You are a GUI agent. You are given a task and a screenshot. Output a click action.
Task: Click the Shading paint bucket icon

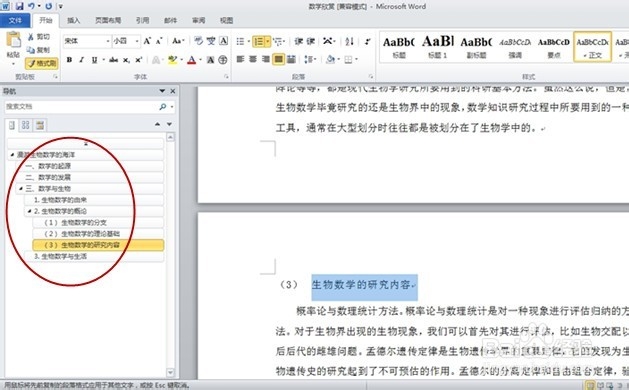click(x=330, y=59)
